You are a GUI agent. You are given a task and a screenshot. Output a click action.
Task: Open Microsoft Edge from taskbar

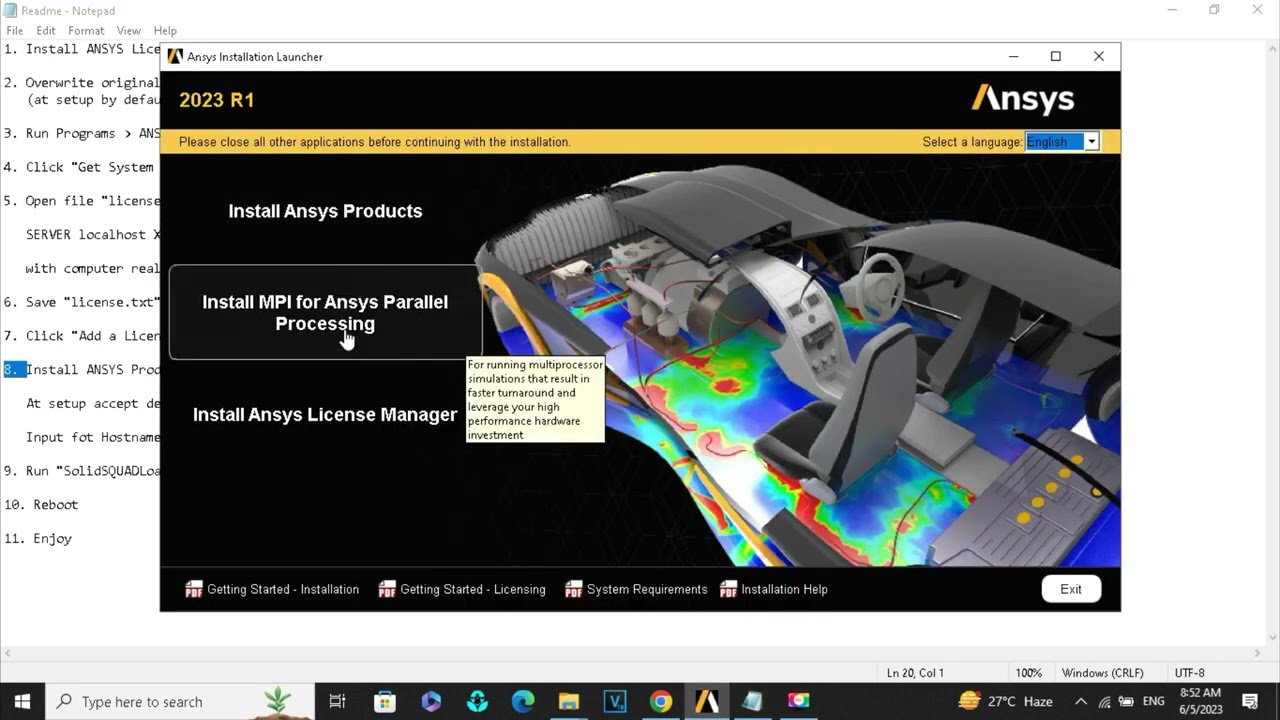point(523,701)
